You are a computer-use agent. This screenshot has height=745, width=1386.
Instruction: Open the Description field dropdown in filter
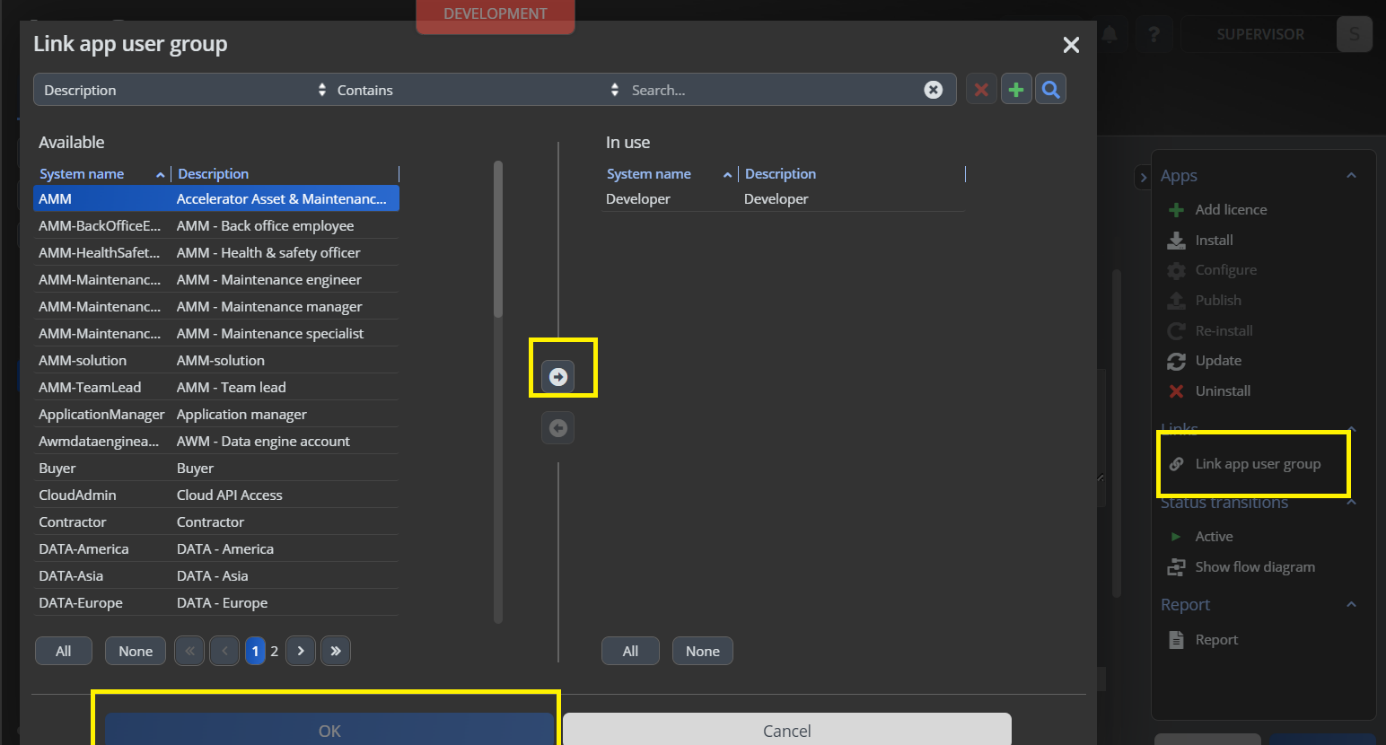184,90
